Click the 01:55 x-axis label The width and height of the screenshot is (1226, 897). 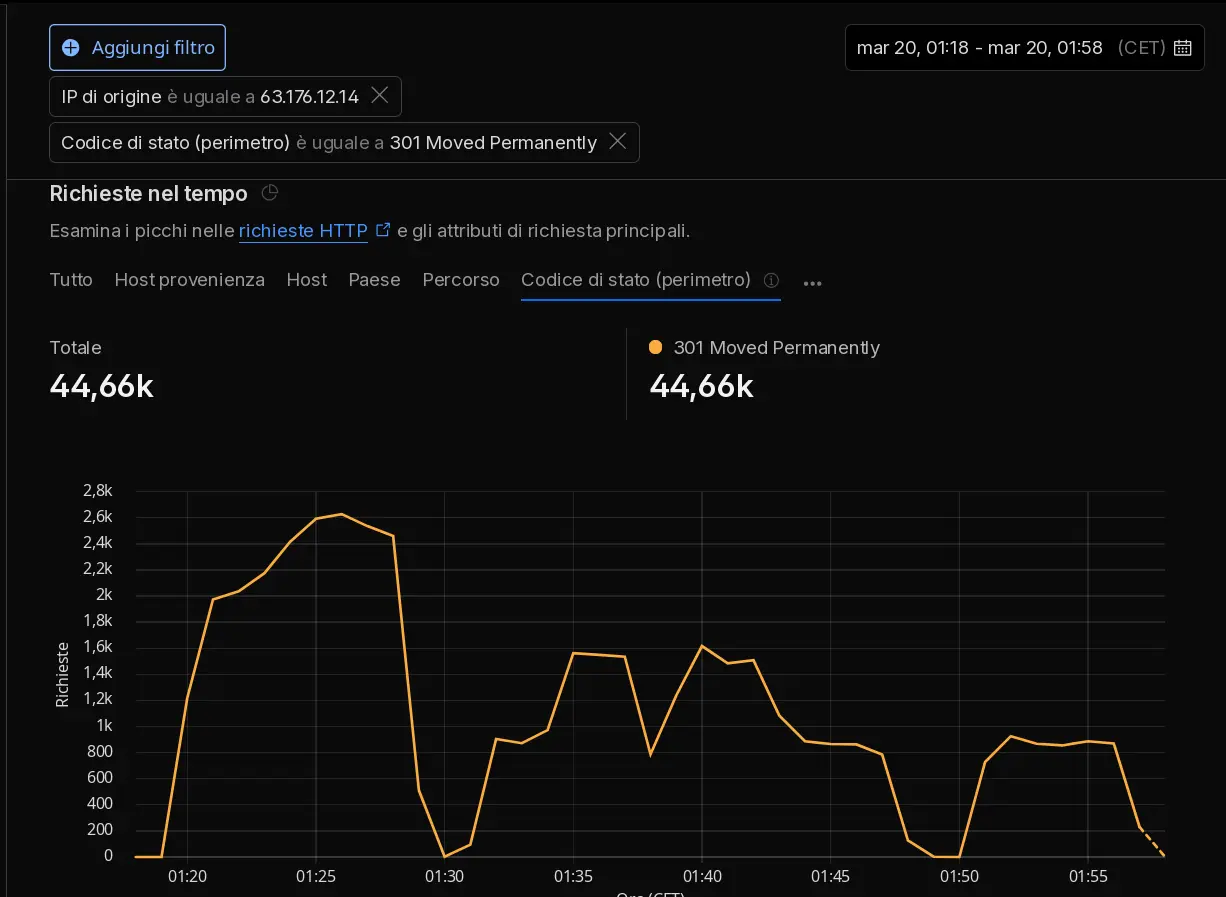tap(1088, 876)
